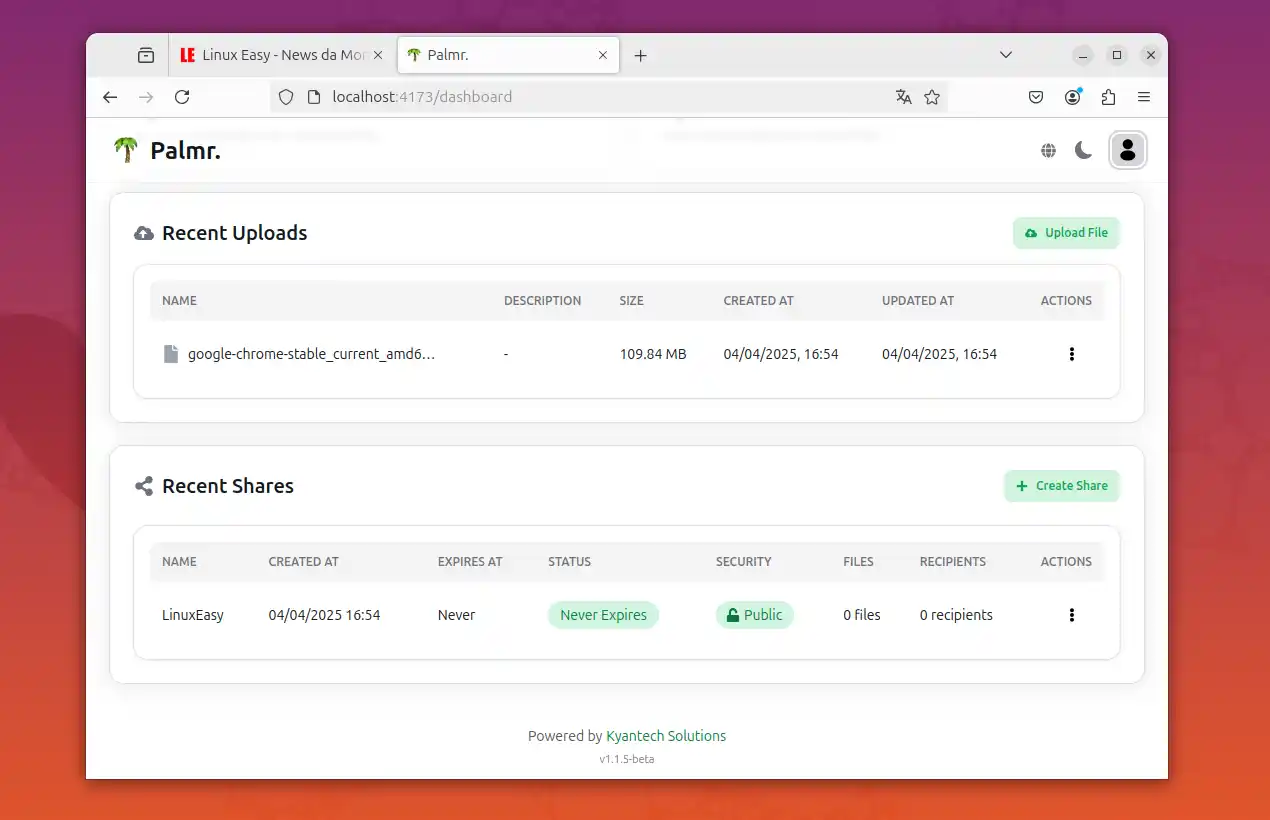The height and width of the screenshot is (820, 1270).
Task: Click the Palmr. header title
Action: pos(185,151)
